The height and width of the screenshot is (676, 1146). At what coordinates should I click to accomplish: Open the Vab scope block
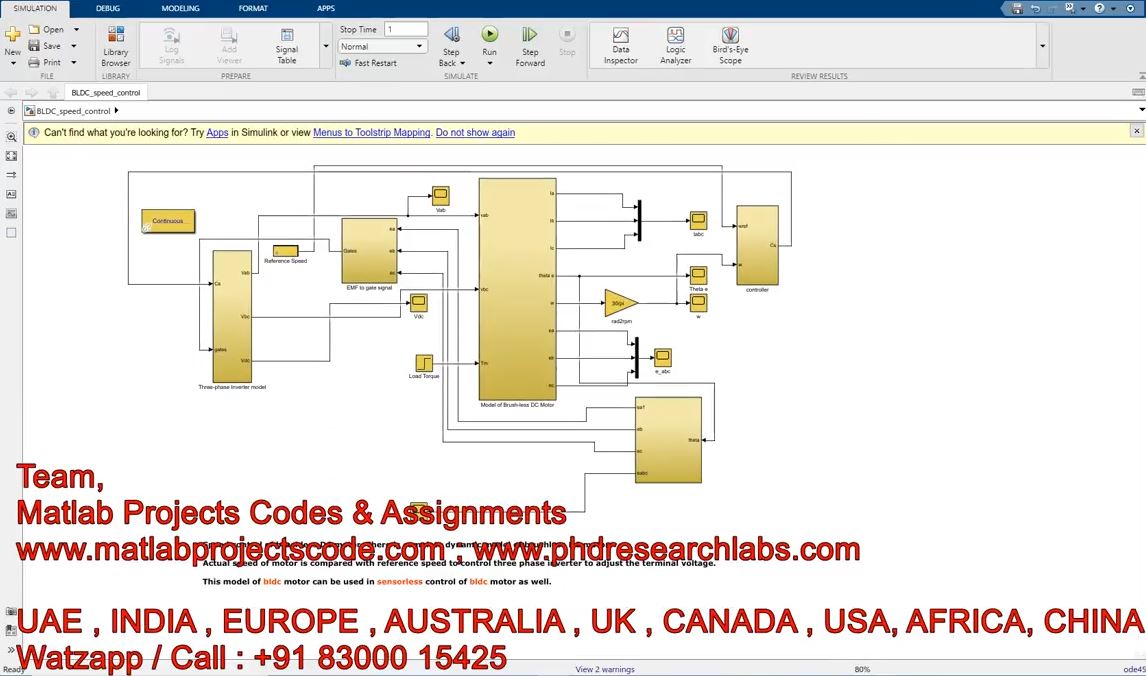[441, 195]
